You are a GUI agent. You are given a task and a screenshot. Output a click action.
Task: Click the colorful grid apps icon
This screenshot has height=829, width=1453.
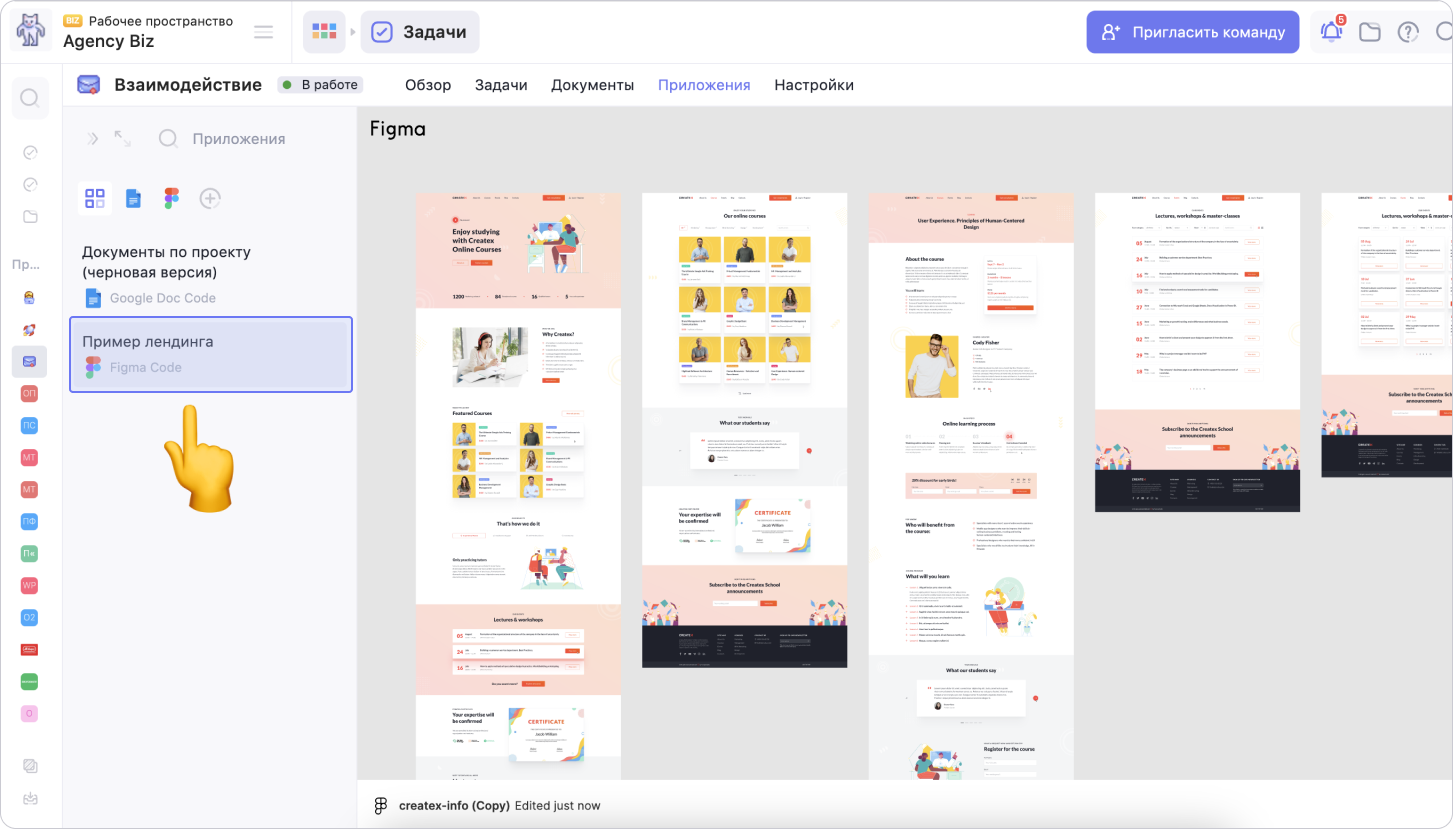[324, 32]
